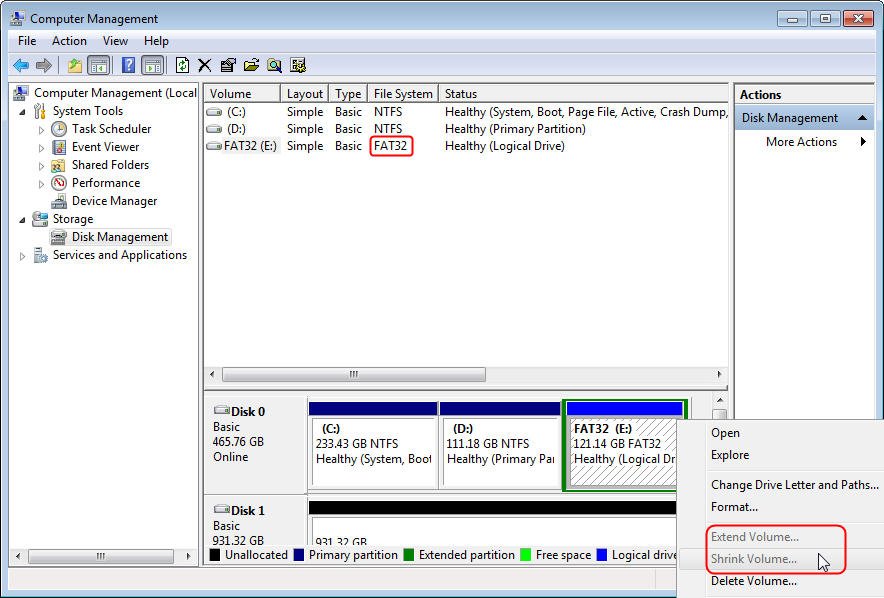This screenshot has width=884, height=598.
Task: Click disk graphic pane scroll up arrow
Action: [x=719, y=400]
